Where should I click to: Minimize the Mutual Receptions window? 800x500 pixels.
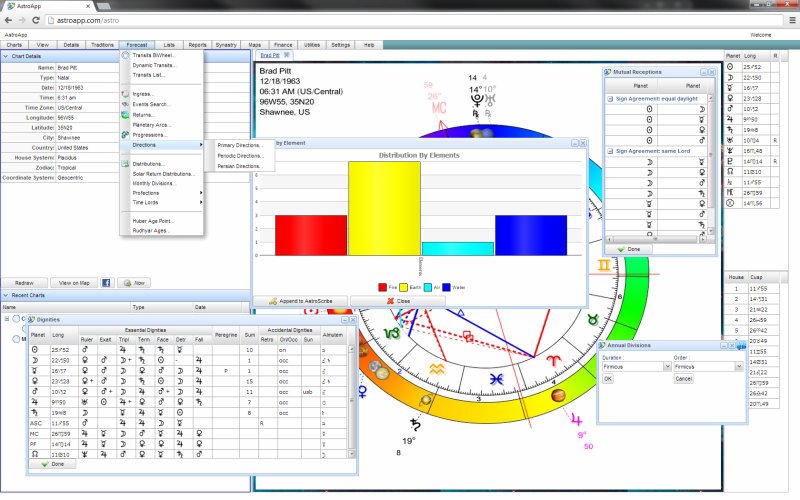pos(702,72)
